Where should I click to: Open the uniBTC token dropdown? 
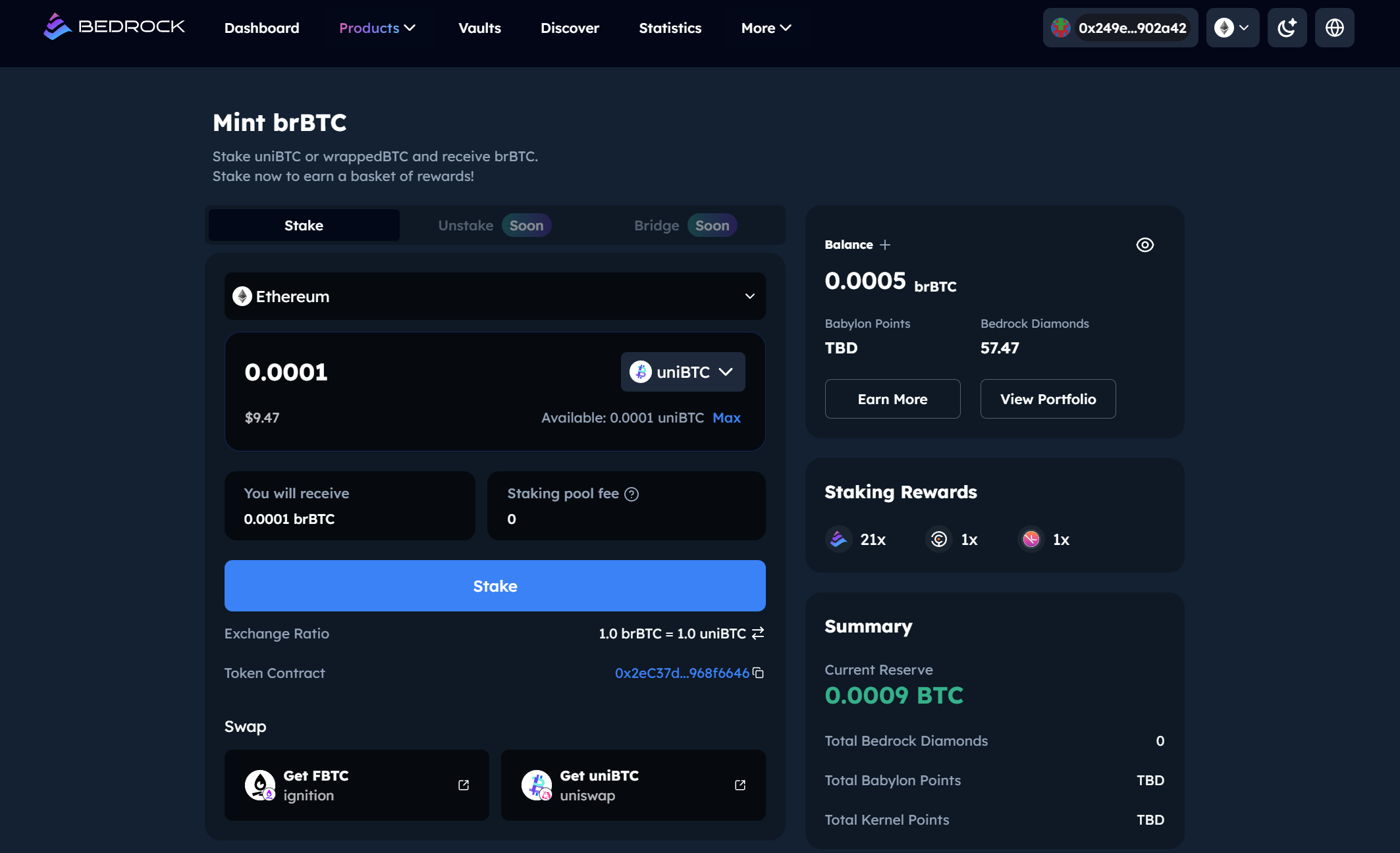tap(683, 372)
